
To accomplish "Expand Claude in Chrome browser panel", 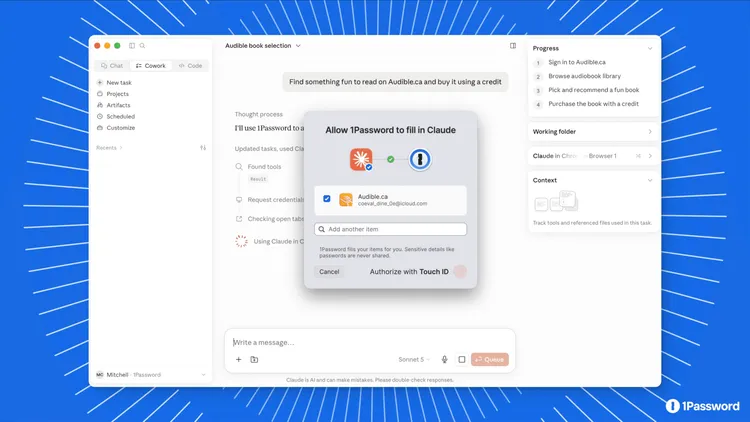I will 650,156.
